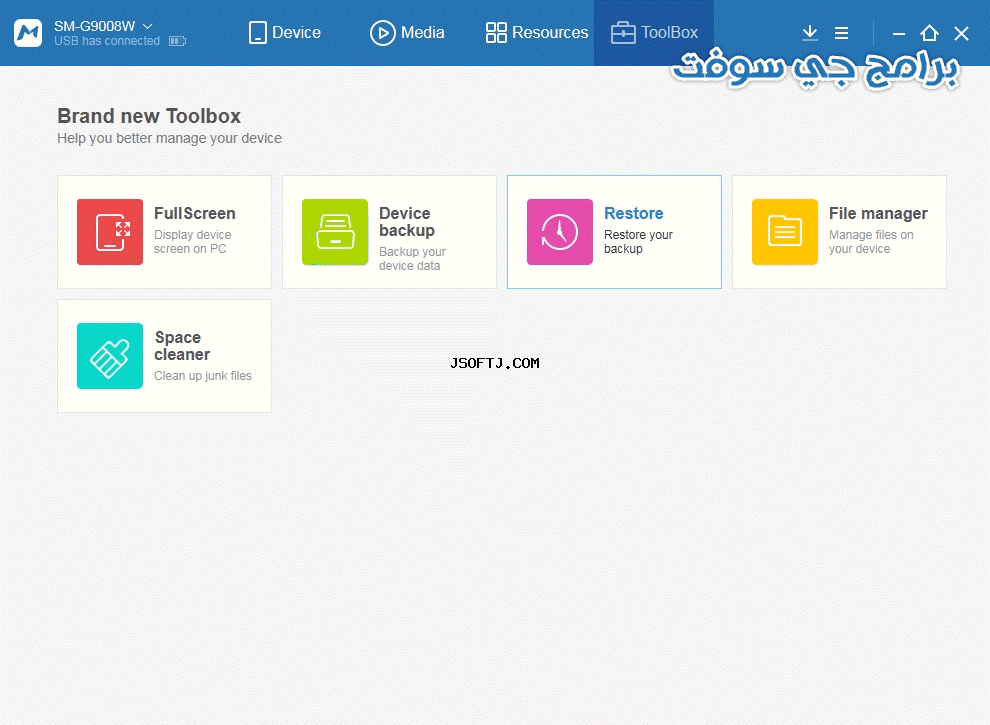Close the application window
The width and height of the screenshot is (990, 725).
(961, 33)
